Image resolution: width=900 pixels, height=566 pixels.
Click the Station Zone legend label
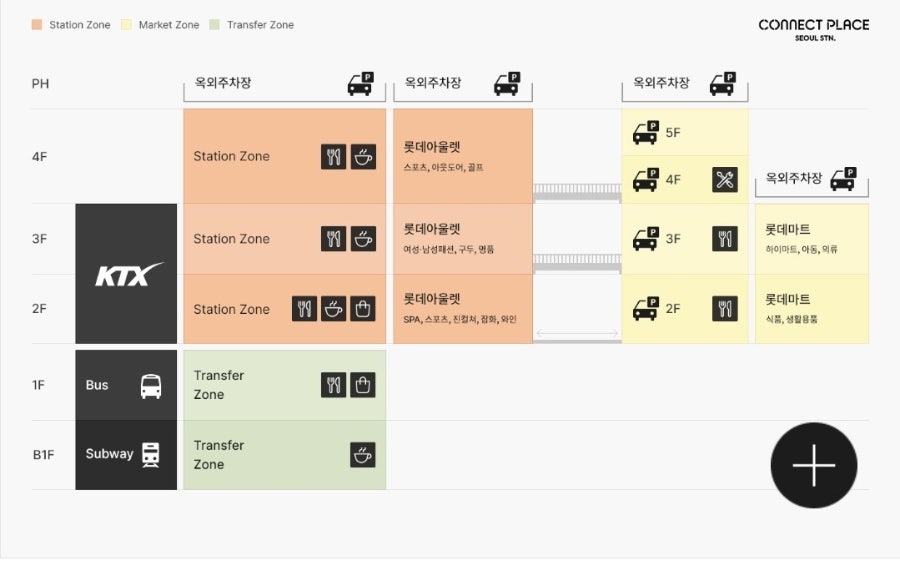(80, 25)
